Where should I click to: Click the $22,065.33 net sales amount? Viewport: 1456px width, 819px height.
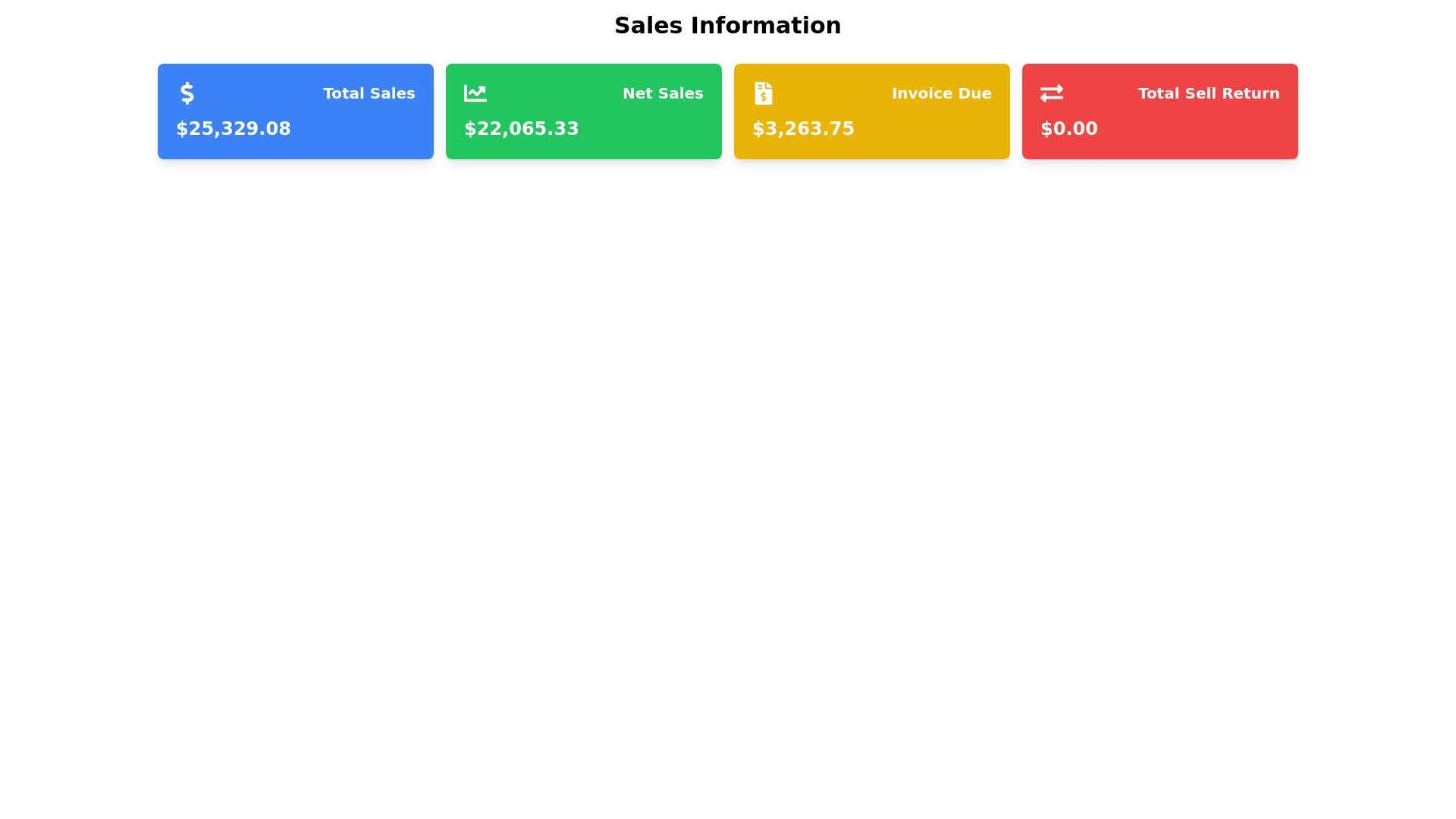coord(521,129)
